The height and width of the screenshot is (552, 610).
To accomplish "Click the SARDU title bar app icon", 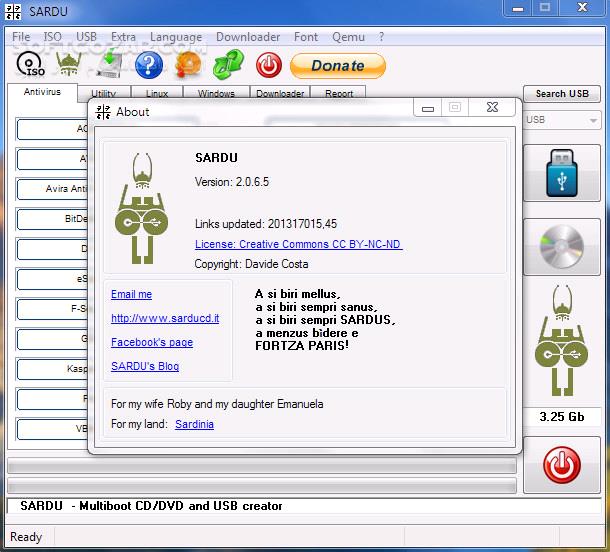I will click(x=13, y=11).
